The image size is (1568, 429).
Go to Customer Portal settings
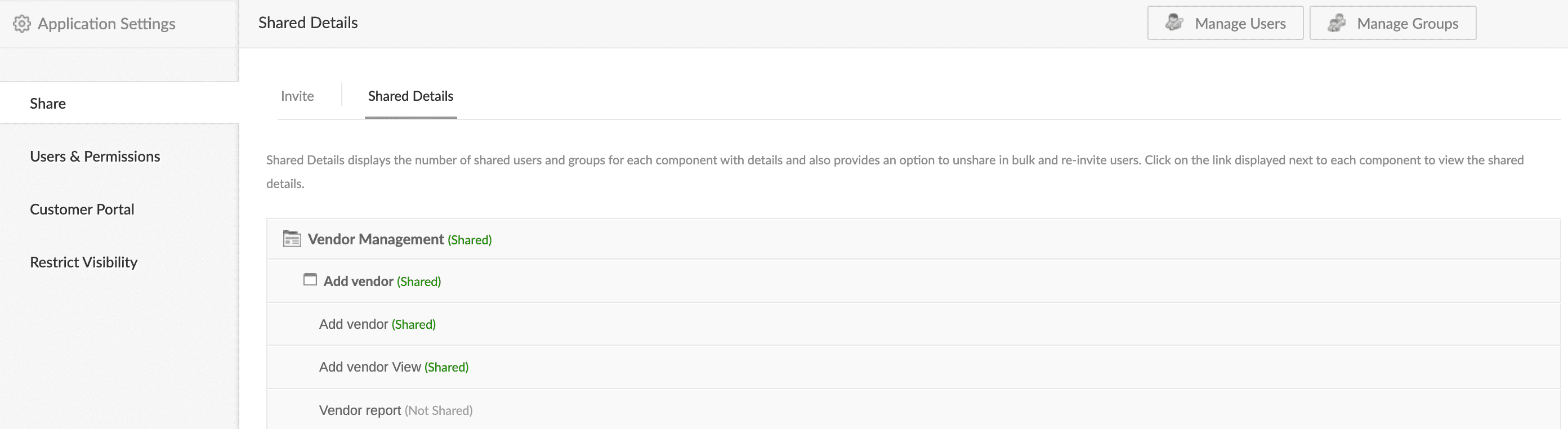click(x=82, y=209)
